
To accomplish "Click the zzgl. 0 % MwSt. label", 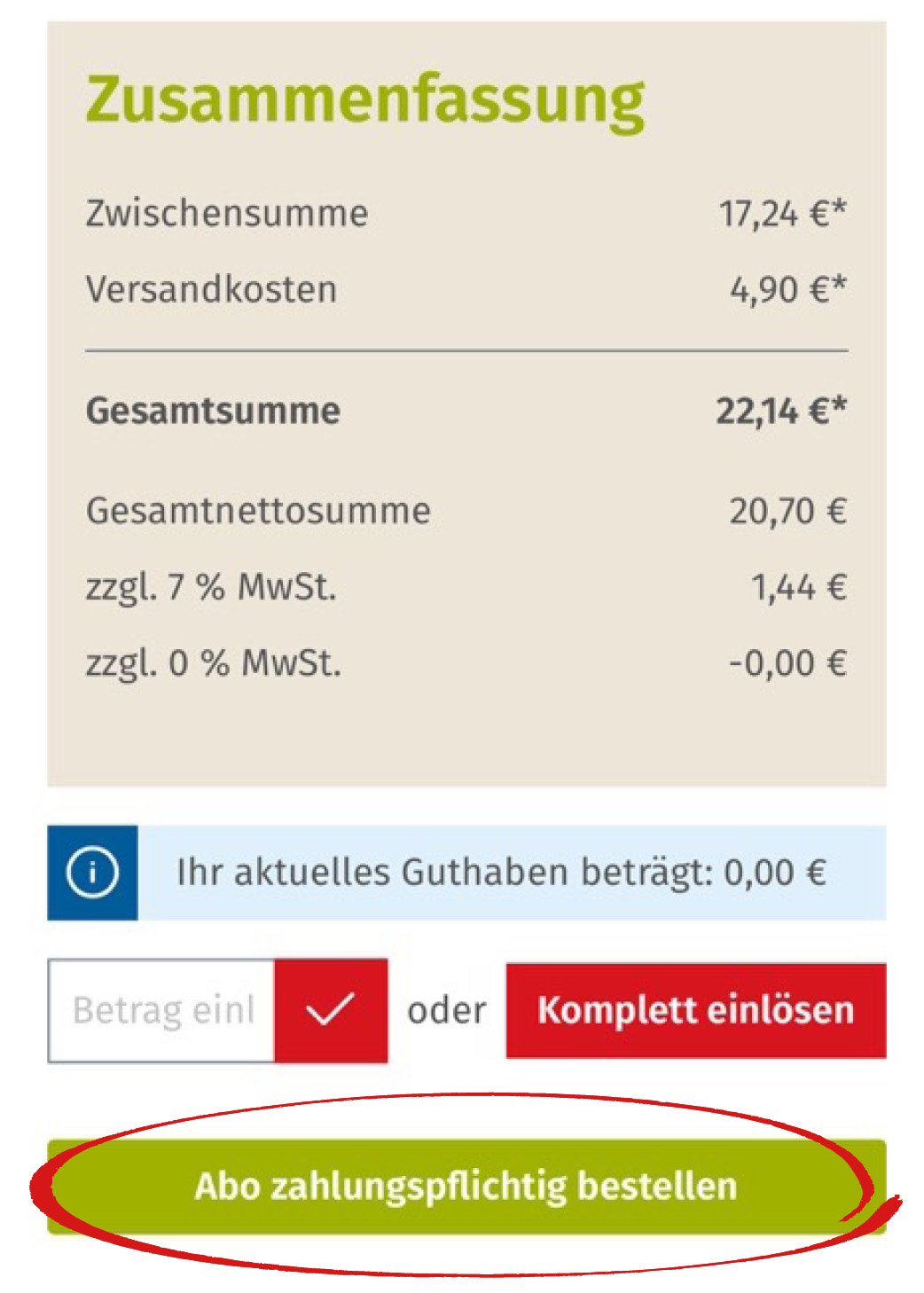I will pos(213,663).
